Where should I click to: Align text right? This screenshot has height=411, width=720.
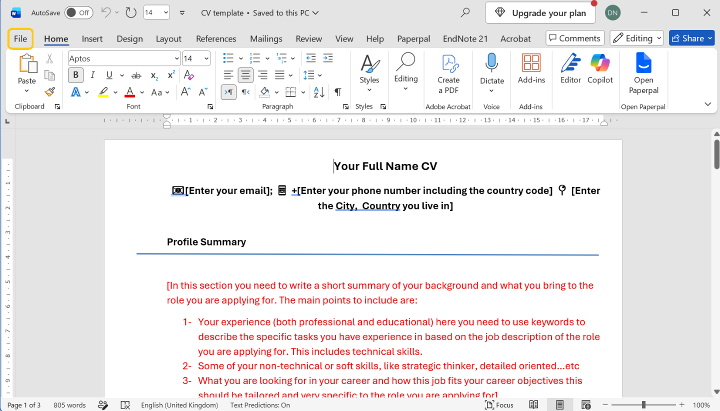tap(263, 75)
